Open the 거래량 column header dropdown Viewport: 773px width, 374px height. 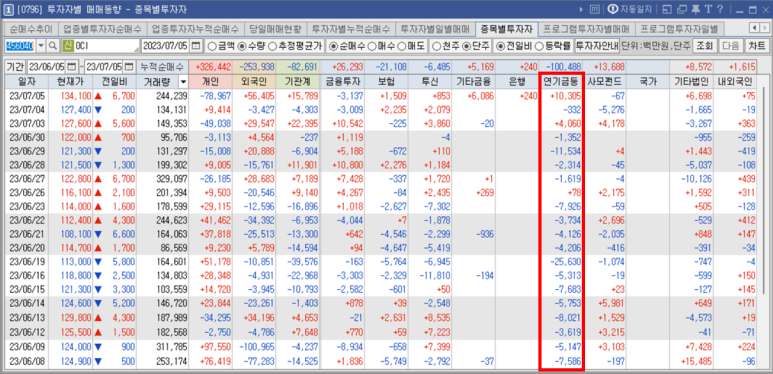[183, 82]
